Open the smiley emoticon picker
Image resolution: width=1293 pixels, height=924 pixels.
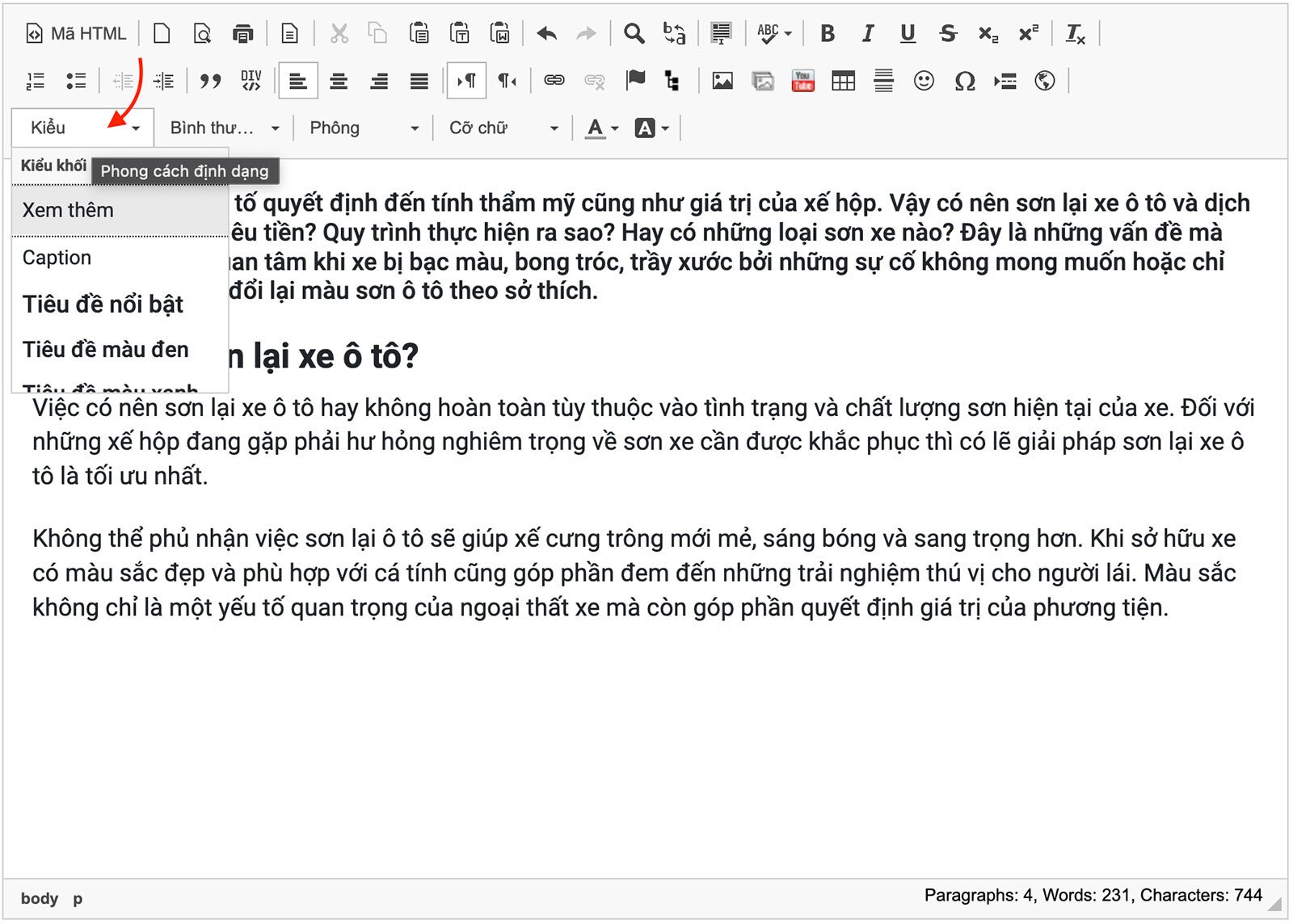coord(924,81)
